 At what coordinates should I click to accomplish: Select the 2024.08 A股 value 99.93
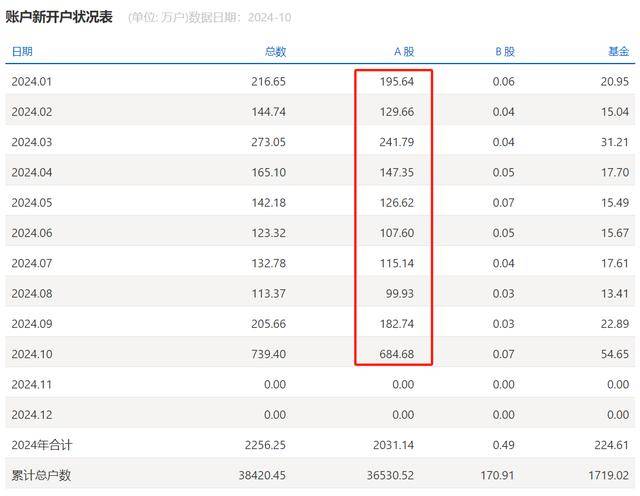click(399, 293)
